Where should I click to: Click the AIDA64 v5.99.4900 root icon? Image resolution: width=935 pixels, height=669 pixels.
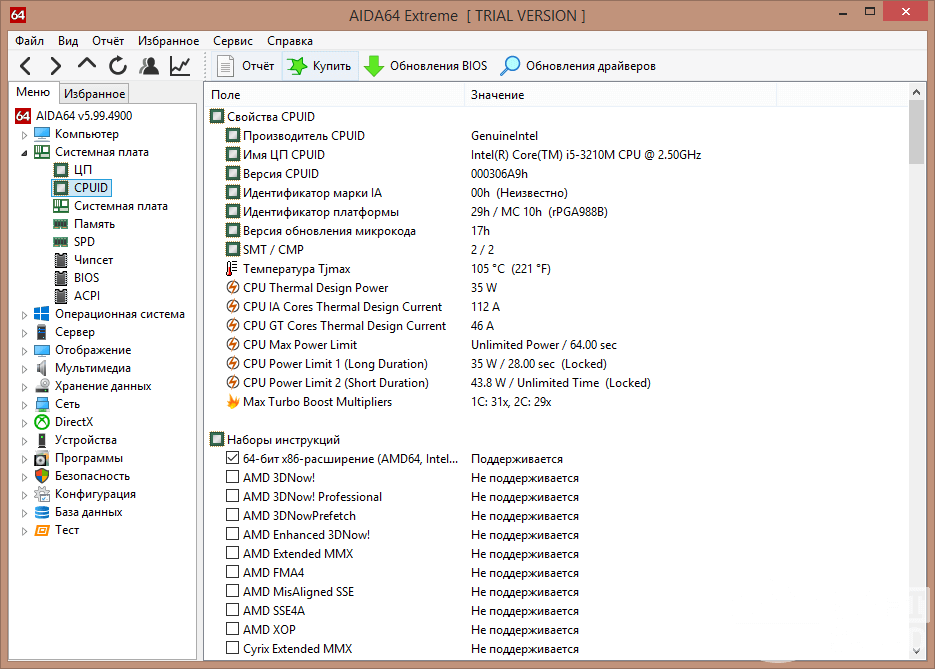(23, 116)
